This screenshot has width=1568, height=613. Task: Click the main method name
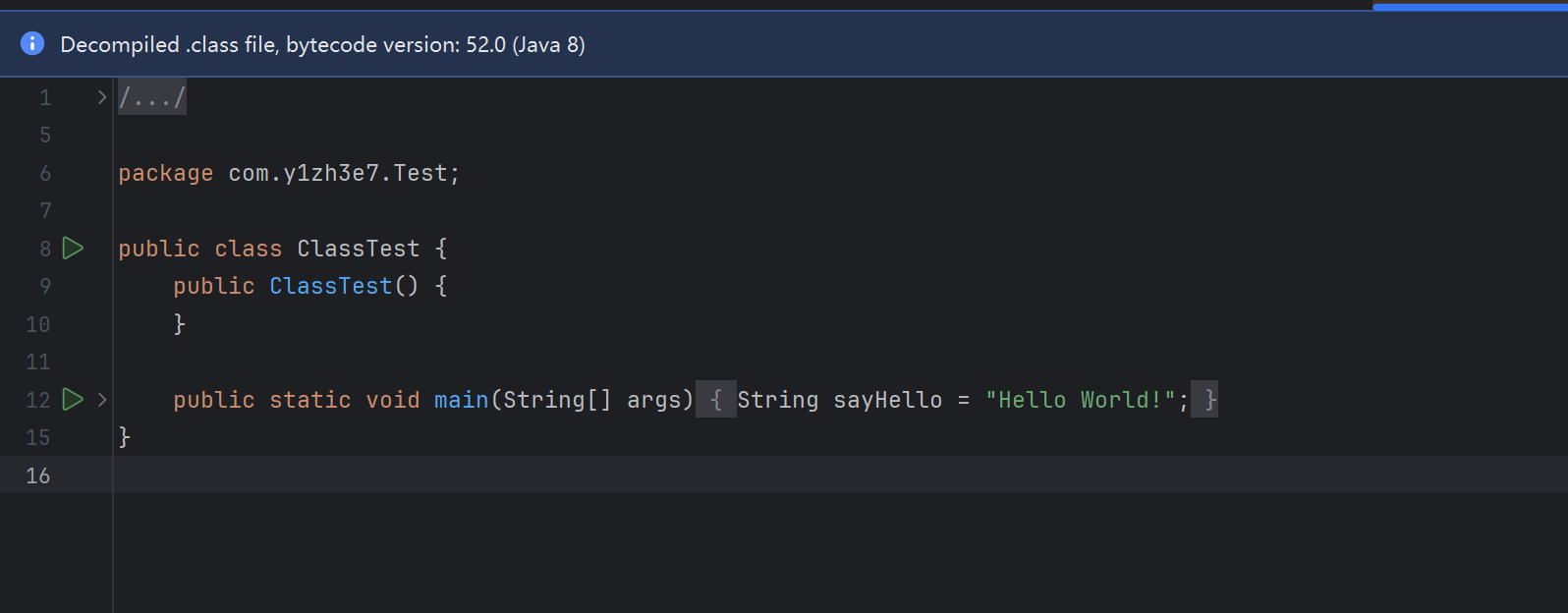coord(461,401)
